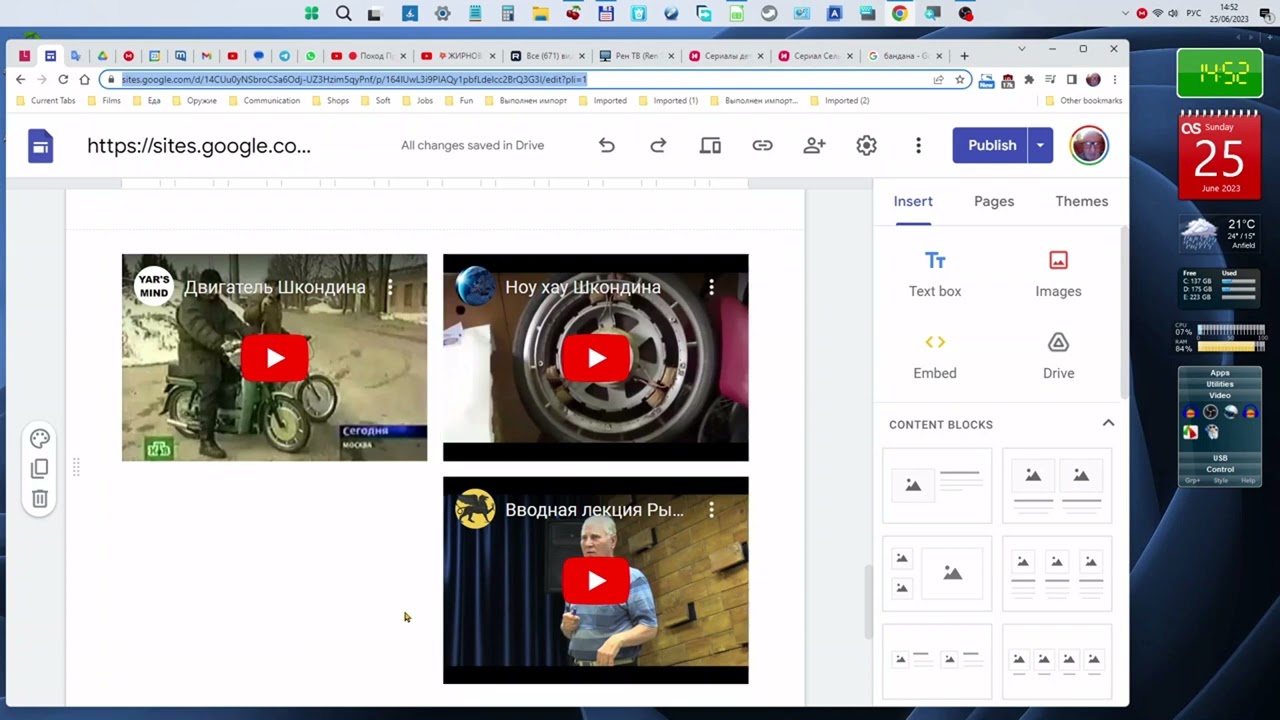Screen dimensions: 1280x720
Task: Open the Shops bookmarks folder
Action: coord(330,100)
